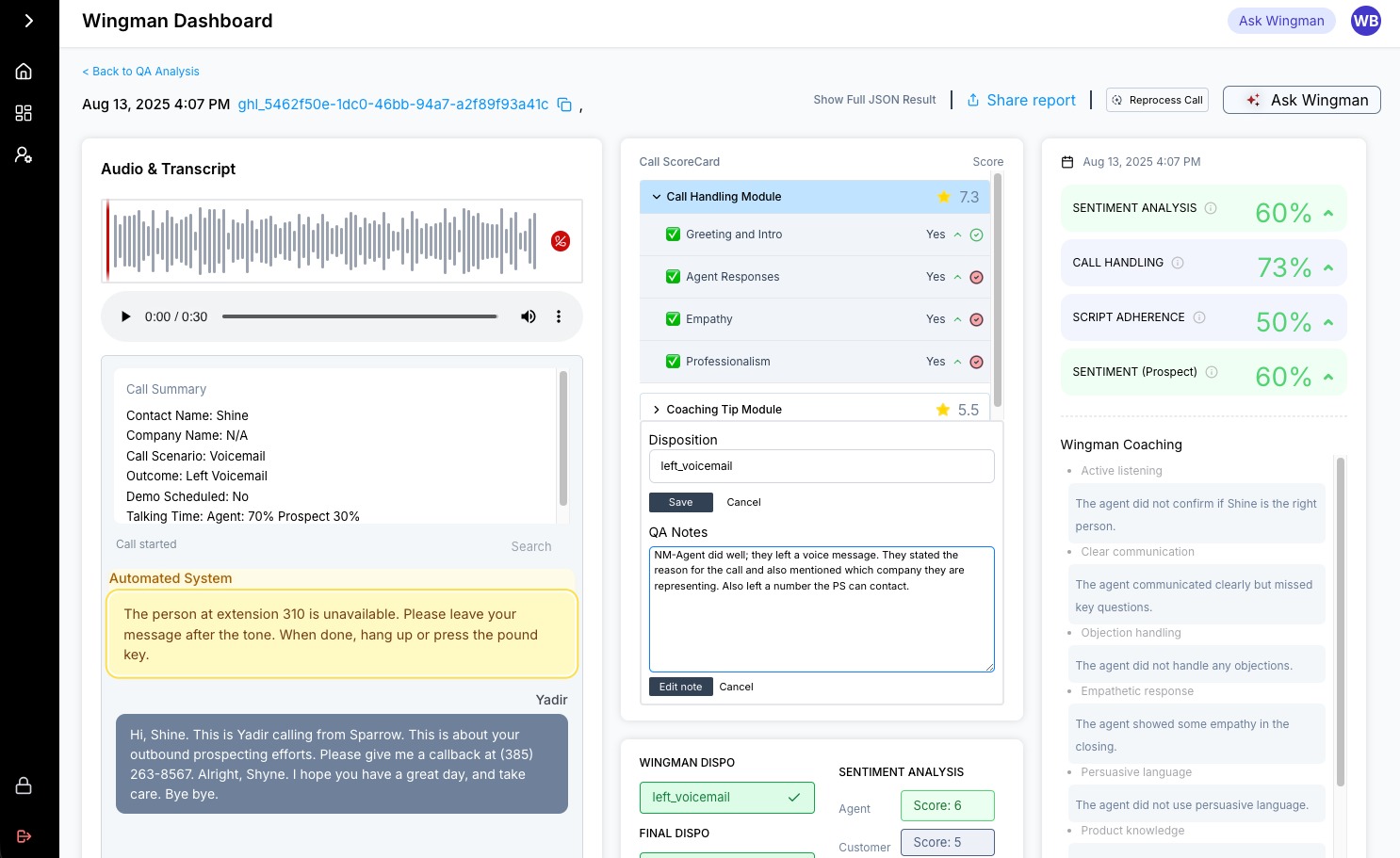Image resolution: width=1400 pixels, height=858 pixels.
Task: Click the red badge beside the waveform
Action: point(560,241)
